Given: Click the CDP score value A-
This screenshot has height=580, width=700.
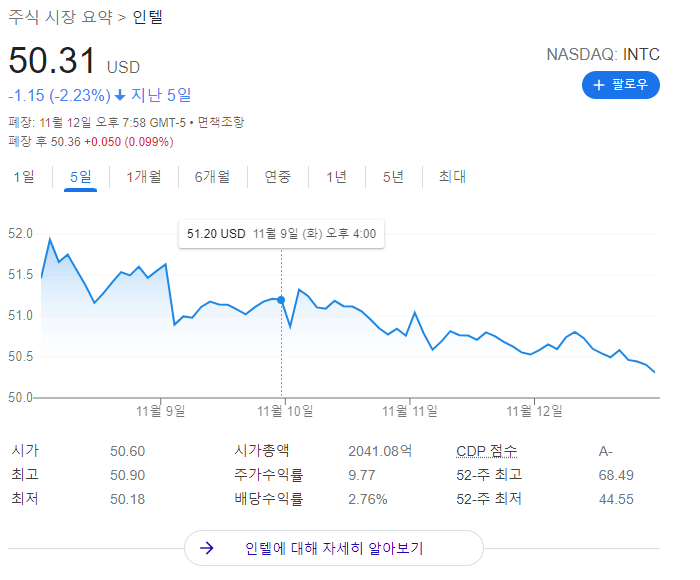Looking at the screenshot, I should tap(605, 451).
